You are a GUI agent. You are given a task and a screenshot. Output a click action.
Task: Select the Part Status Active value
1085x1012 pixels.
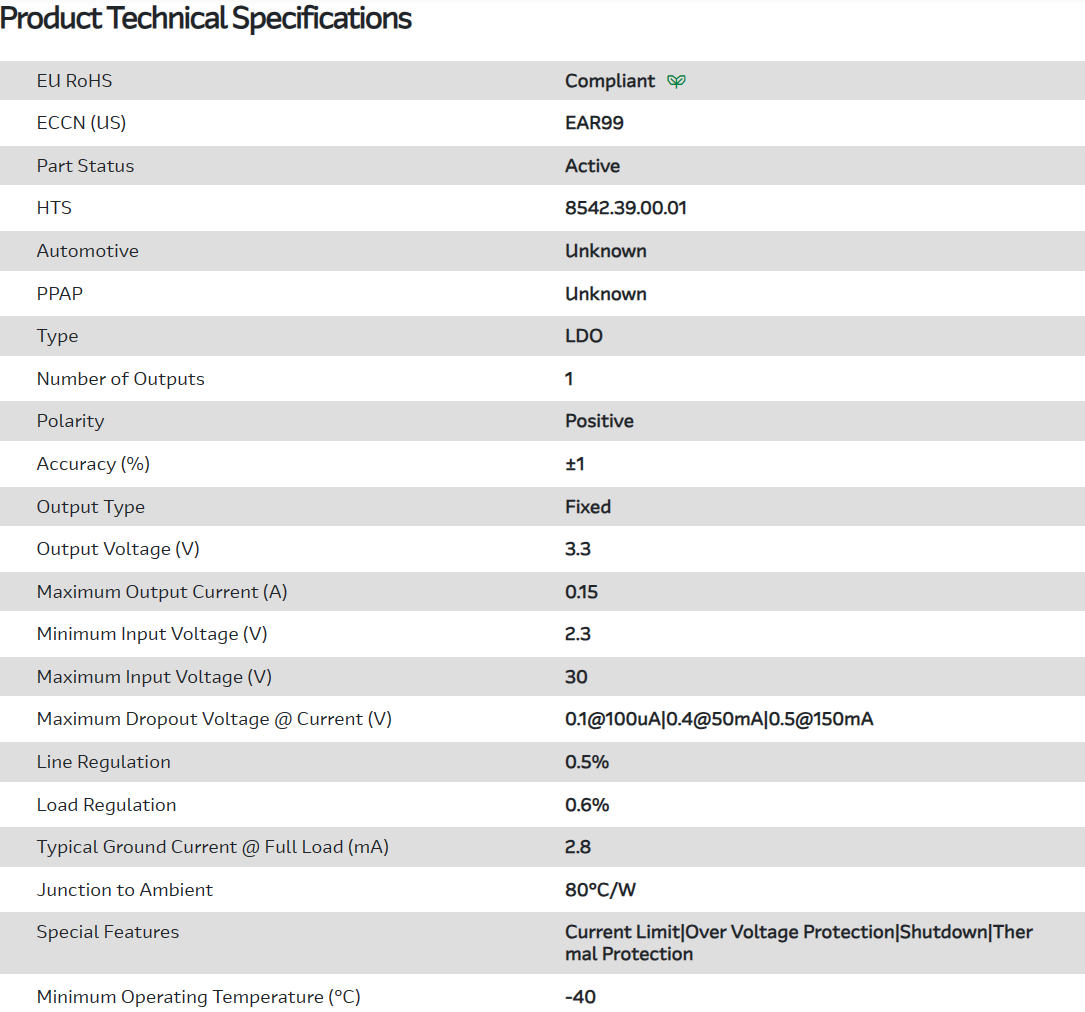pos(592,166)
